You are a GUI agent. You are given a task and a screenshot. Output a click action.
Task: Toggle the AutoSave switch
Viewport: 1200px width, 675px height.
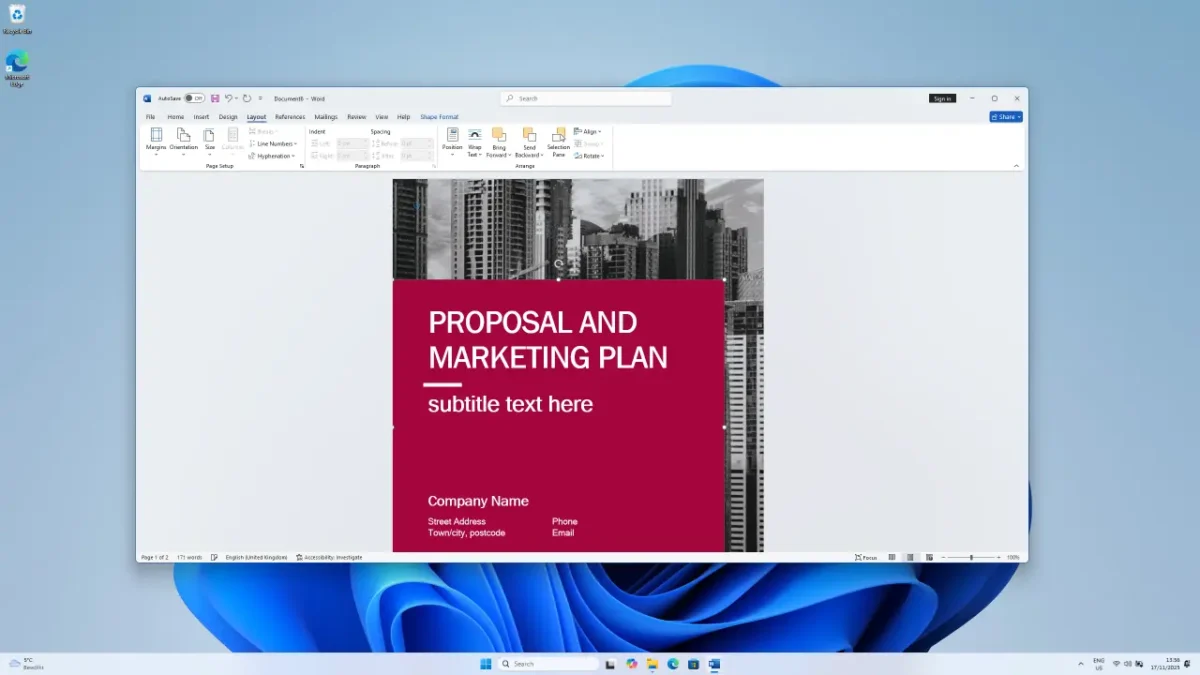click(194, 98)
